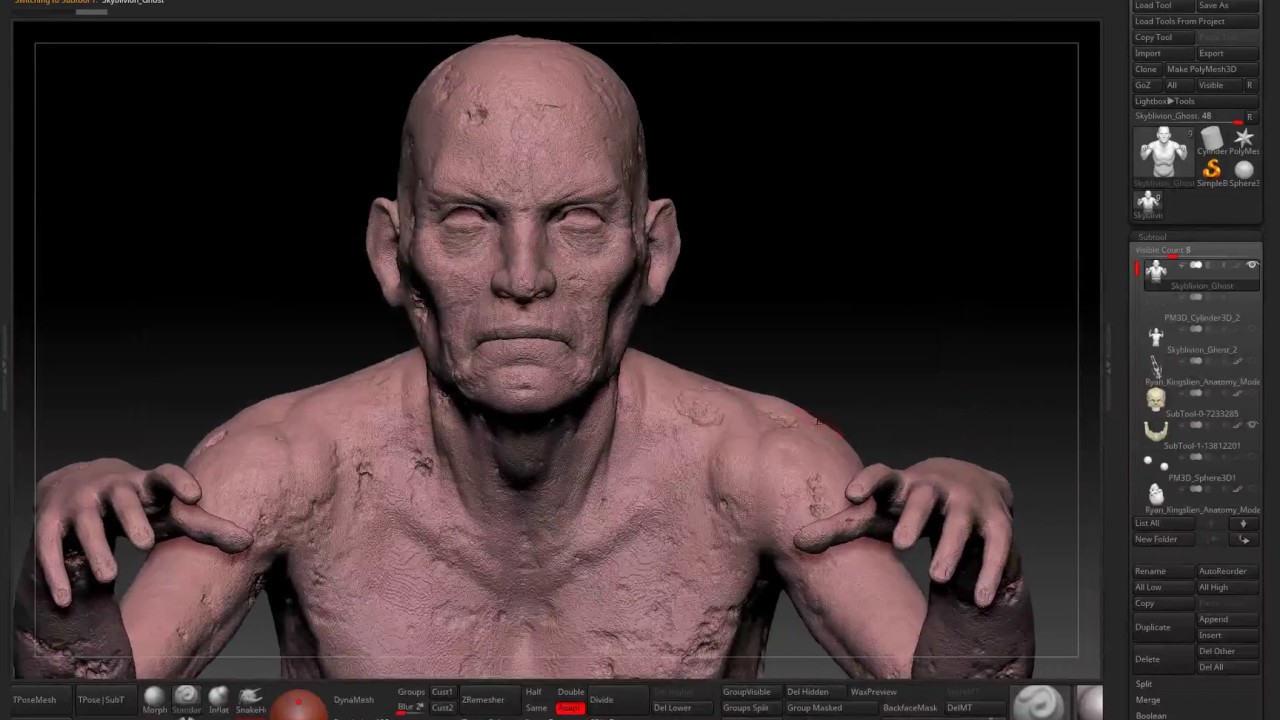Viewport: 1280px width, 720px height.
Task: Click the arrow icon beside New Folder
Action: point(1244,539)
